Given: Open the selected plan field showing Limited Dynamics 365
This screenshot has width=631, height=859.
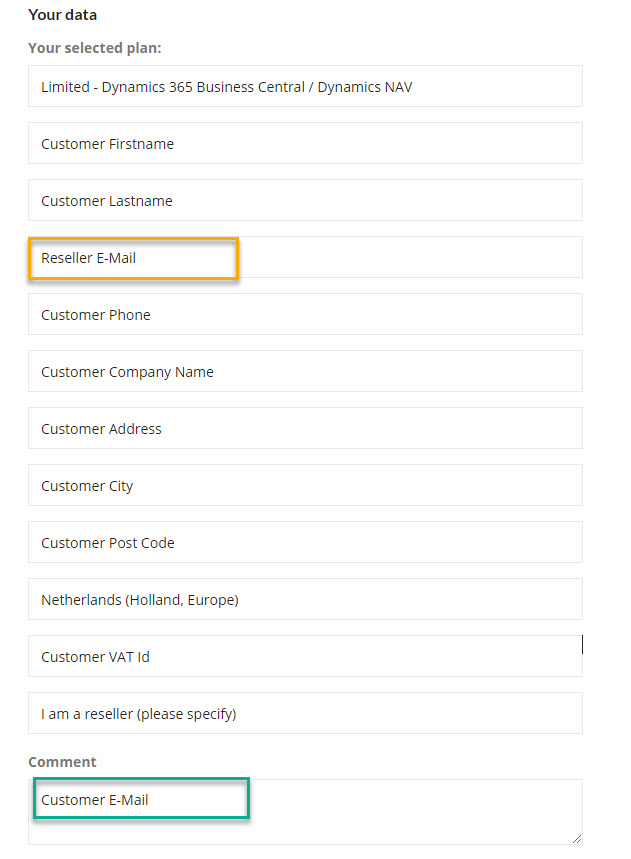Looking at the screenshot, I should click(x=305, y=87).
